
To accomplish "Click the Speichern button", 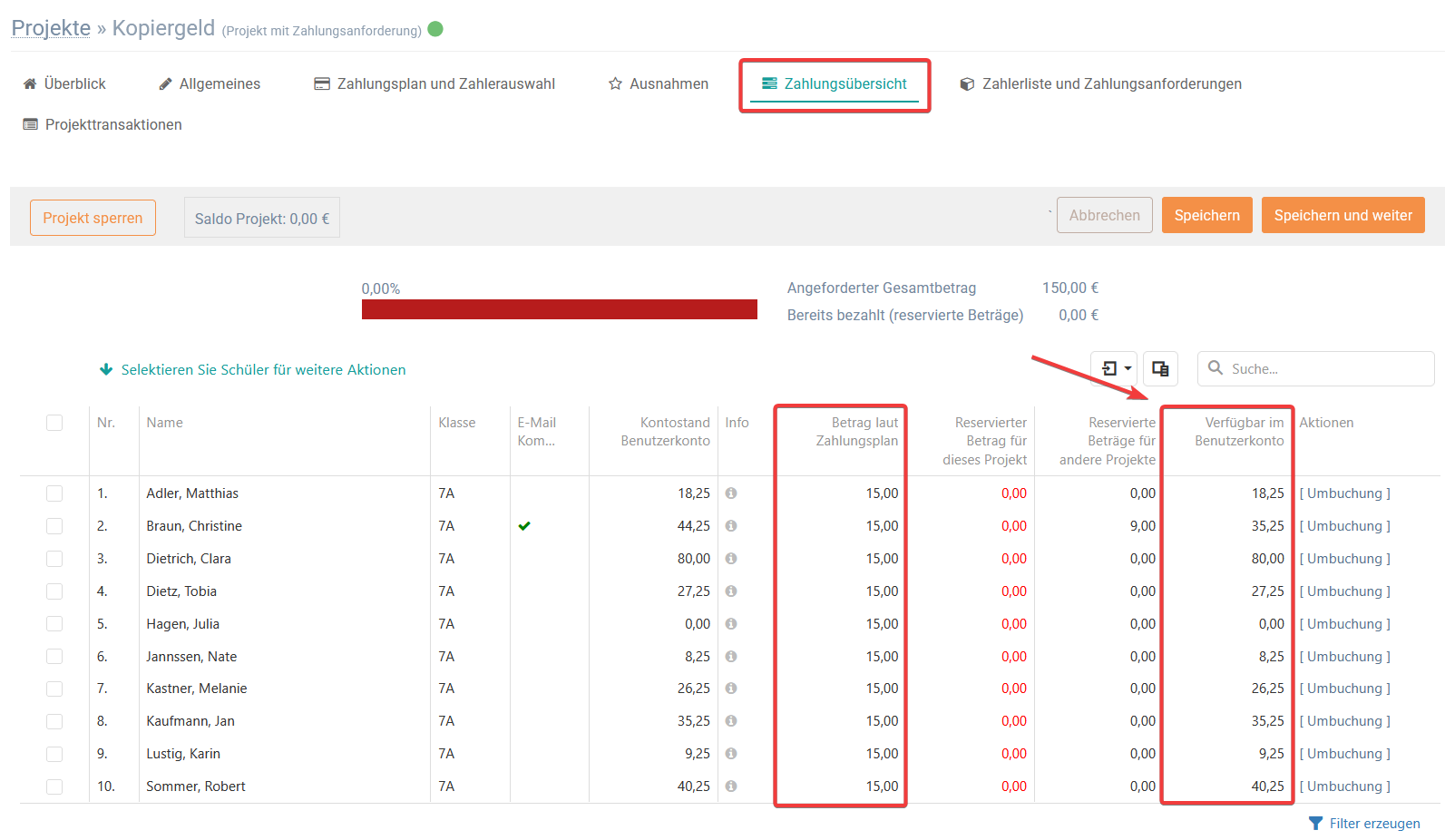I will 1206,215.
